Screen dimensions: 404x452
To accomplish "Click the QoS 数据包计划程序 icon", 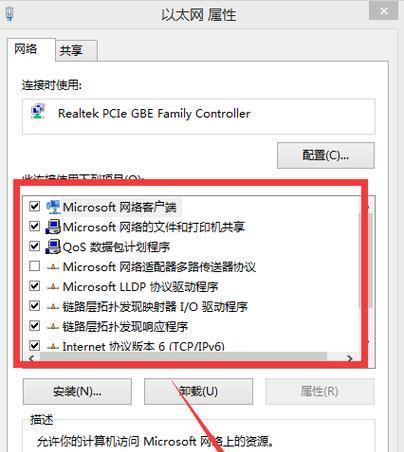I will [x=53, y=247].
